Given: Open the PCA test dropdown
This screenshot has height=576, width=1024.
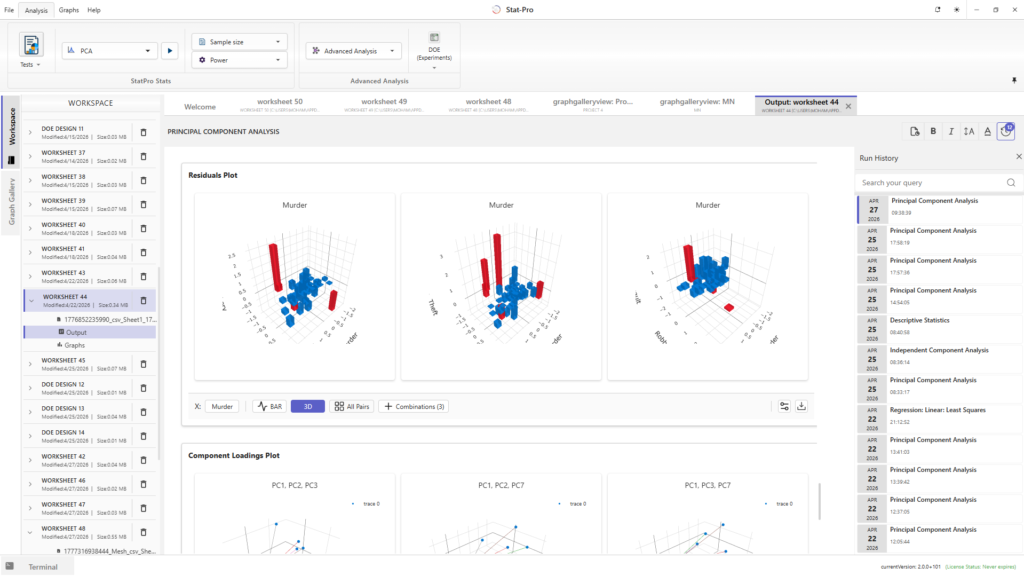Looking at the screenshot, I should (x=109, y=50).
